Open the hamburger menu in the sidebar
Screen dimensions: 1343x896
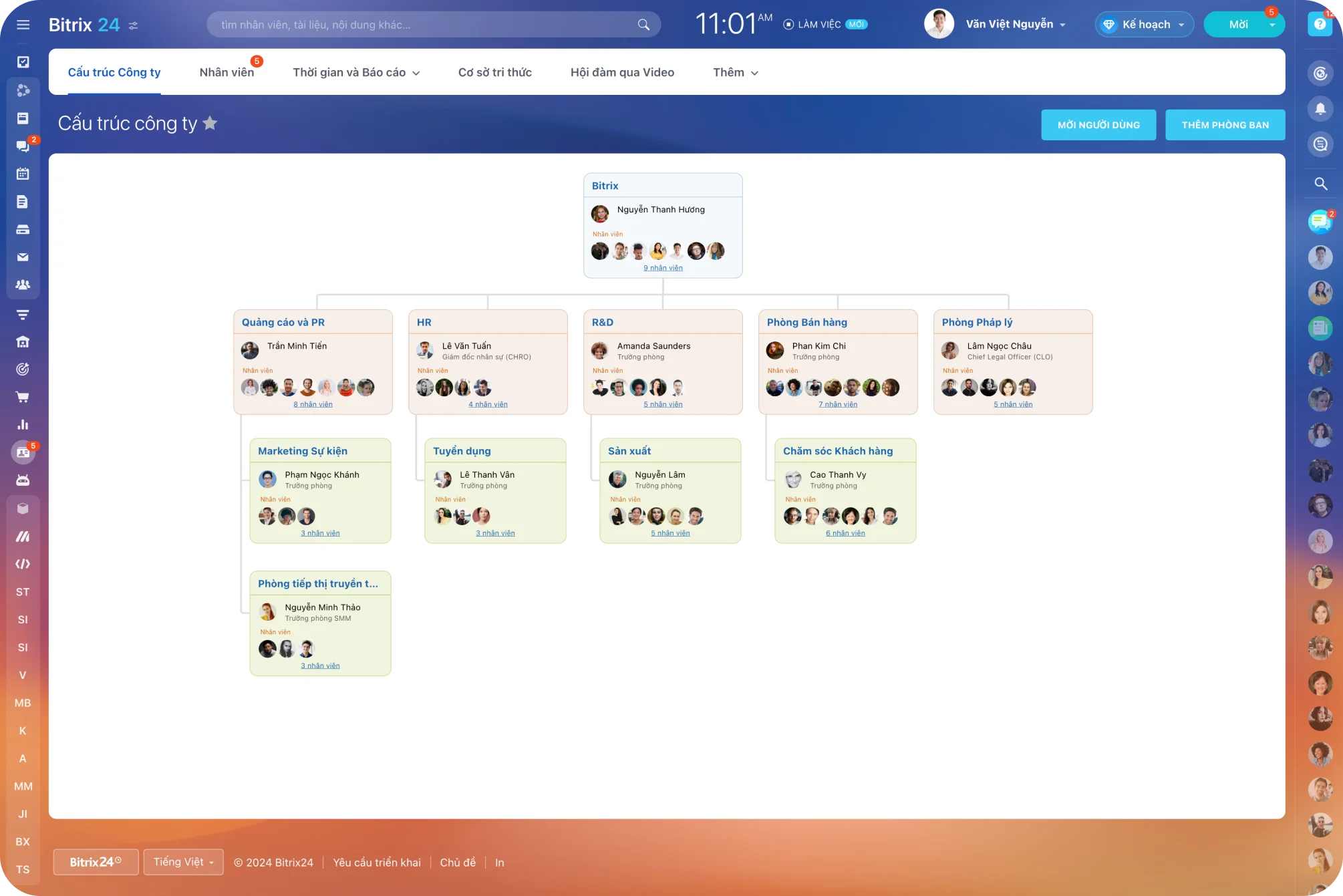point(23,25)
